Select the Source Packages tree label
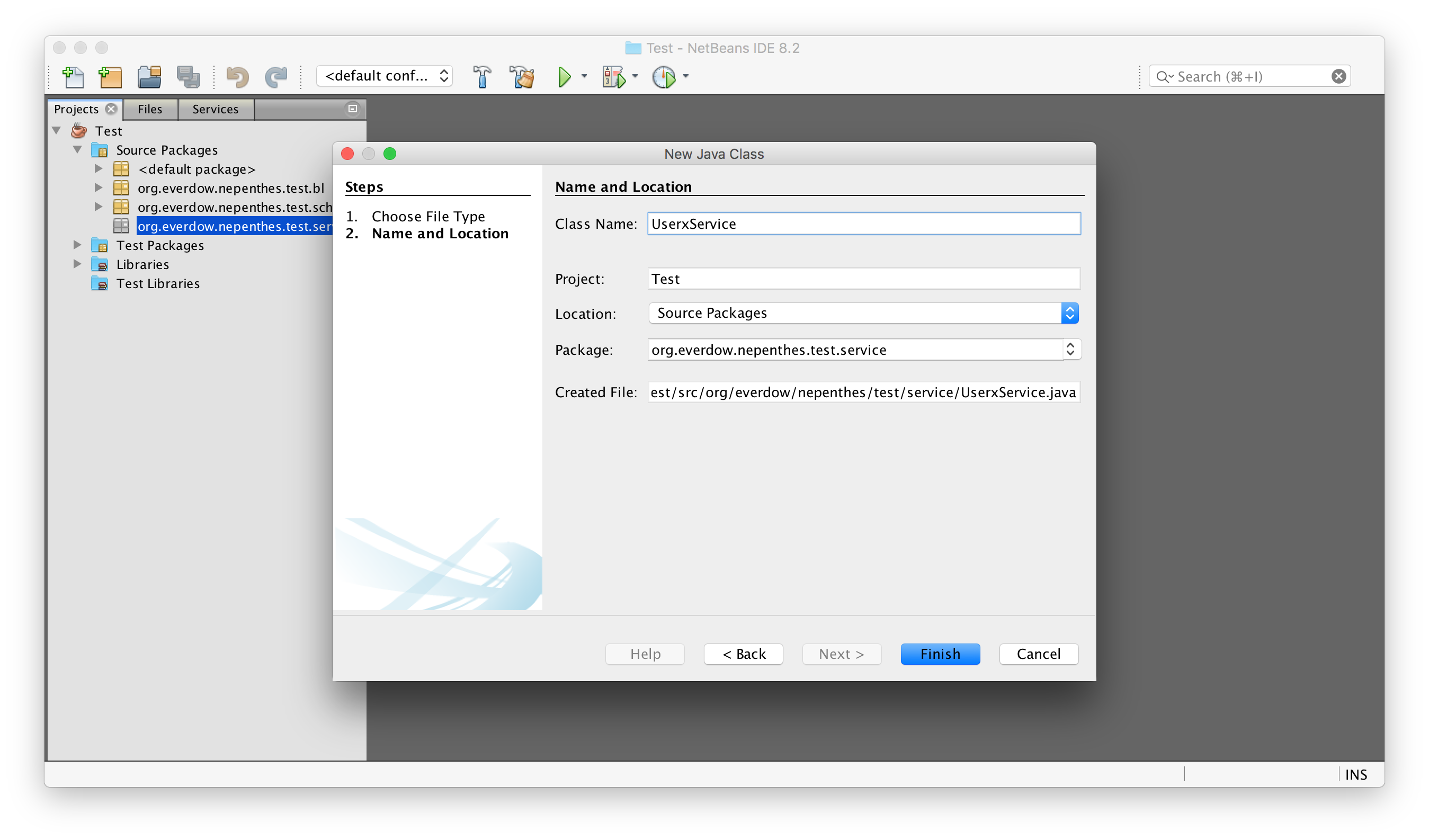Image resolution: width=1429 pixels, height=840 pixels. (167, 150)
